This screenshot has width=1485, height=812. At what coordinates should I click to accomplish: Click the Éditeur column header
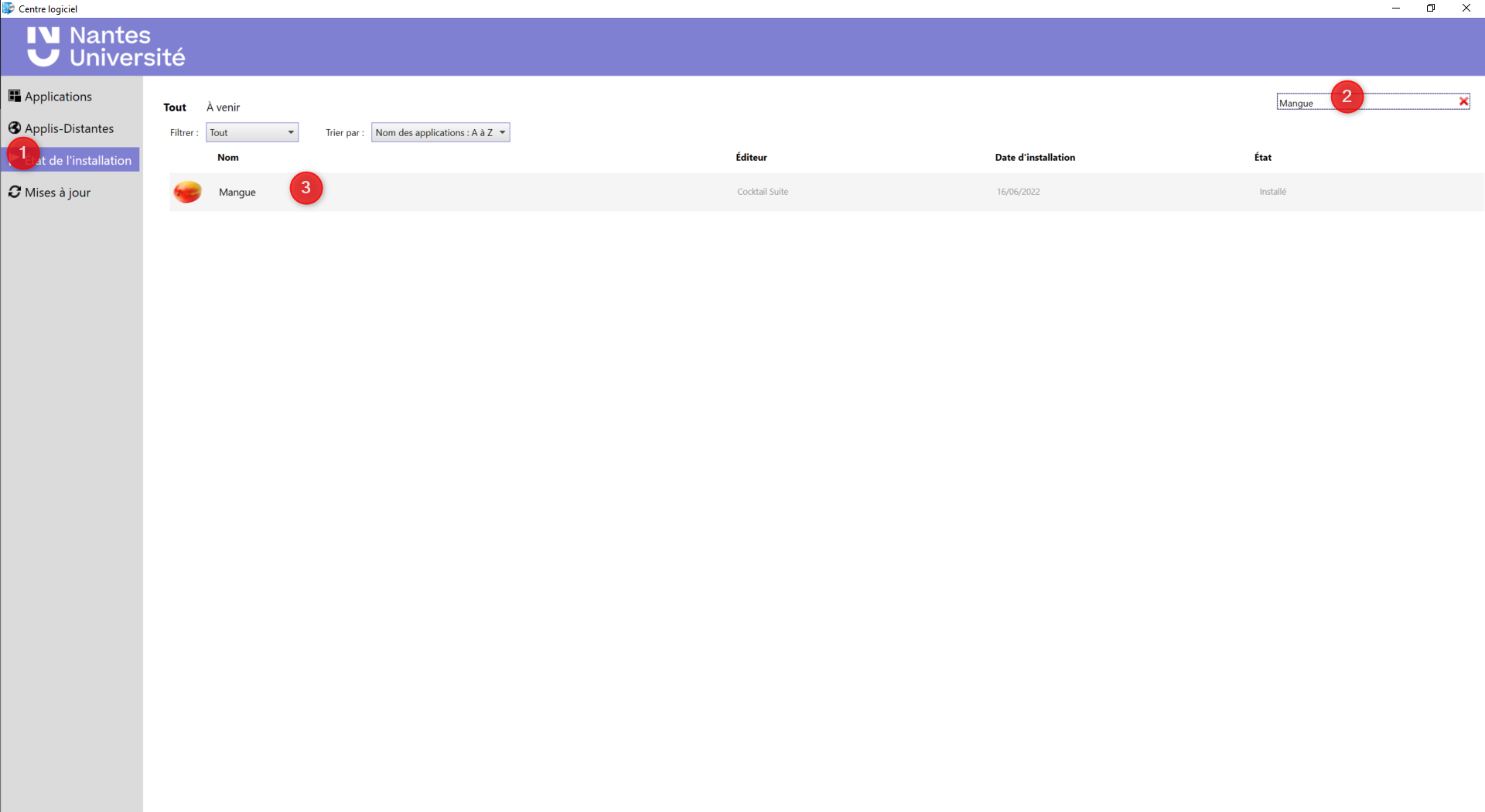(x=750, y=157)
